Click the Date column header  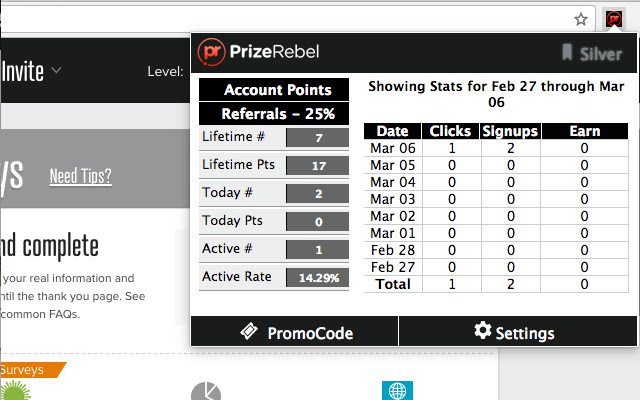[392, 131]
